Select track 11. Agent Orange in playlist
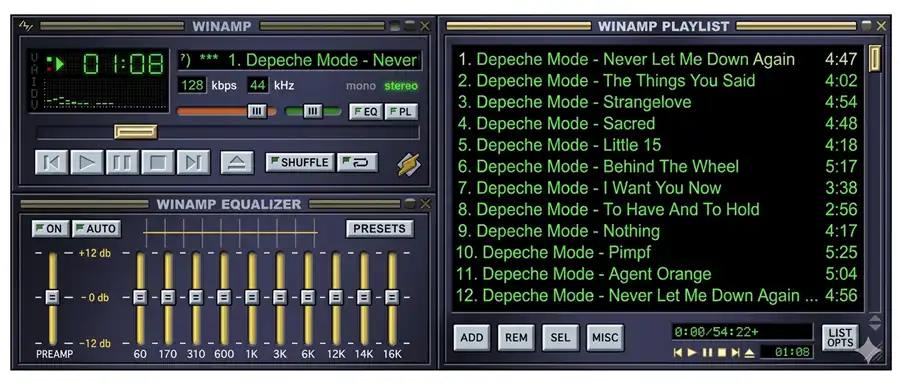This screenshot has width=900, height=382. click(657, 274)
